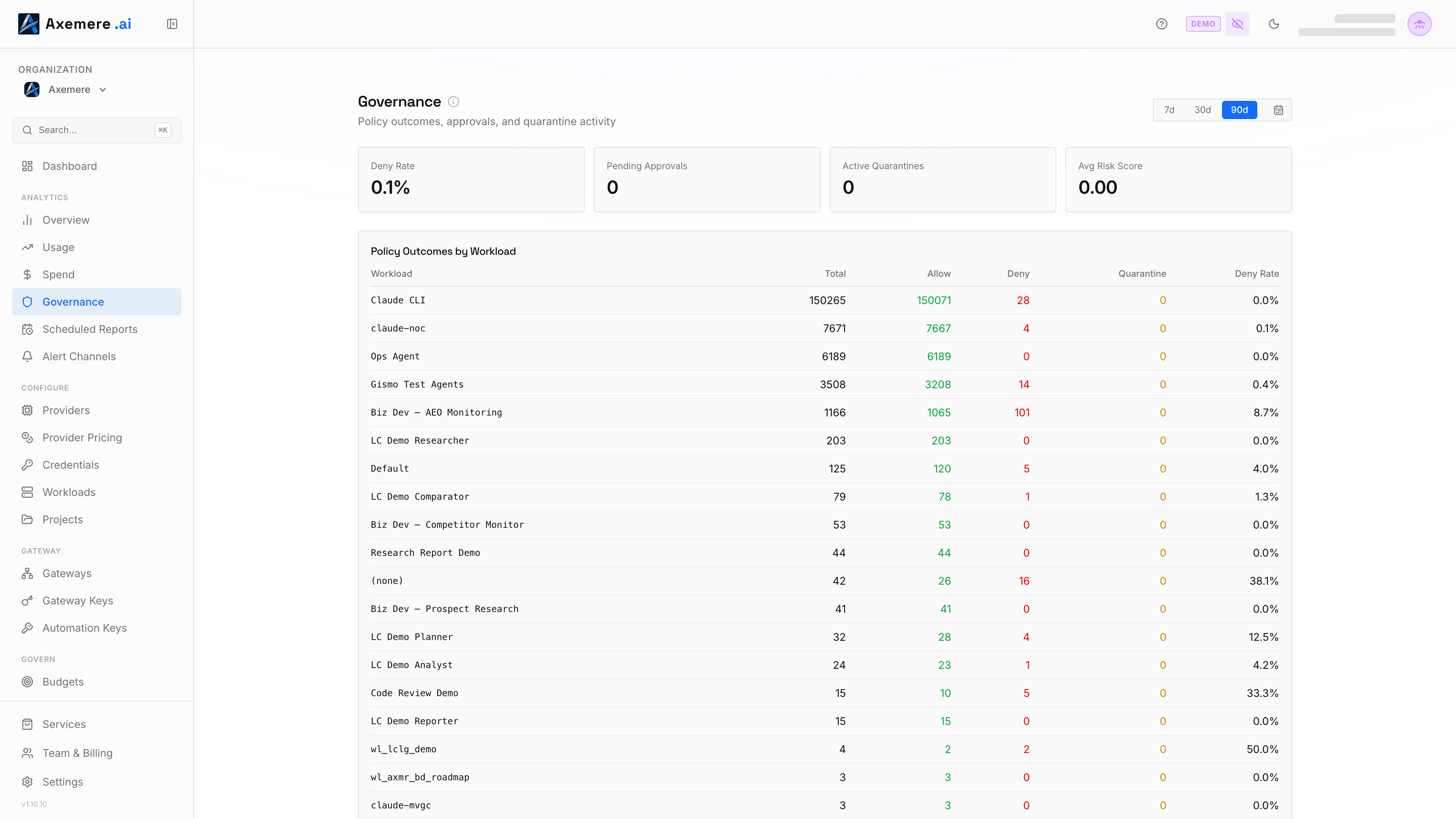Navigate to Providers label
Image resolution: width=1456 pixels, height=819 pixels.
coord(66,410)
